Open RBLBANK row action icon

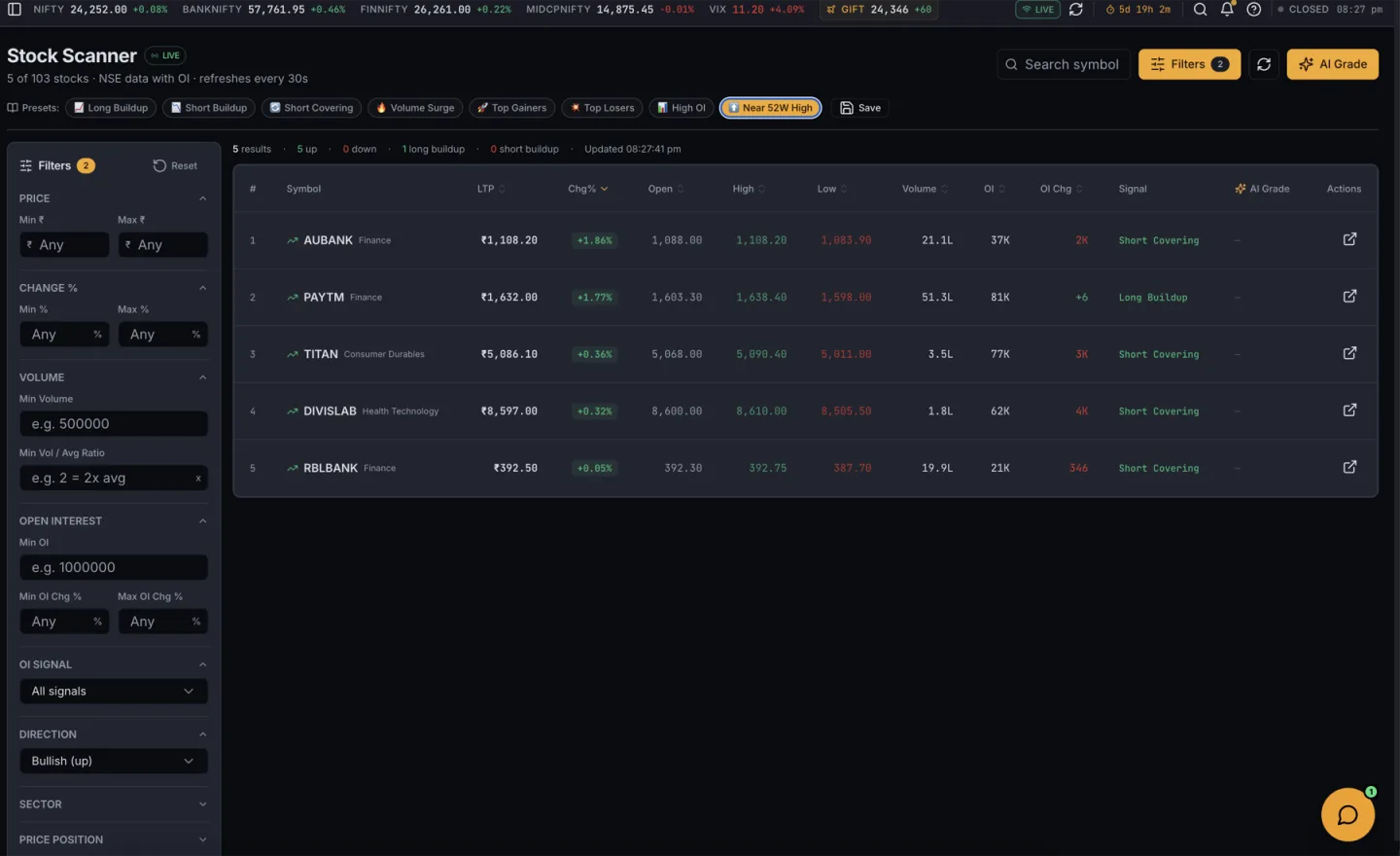1349,468
